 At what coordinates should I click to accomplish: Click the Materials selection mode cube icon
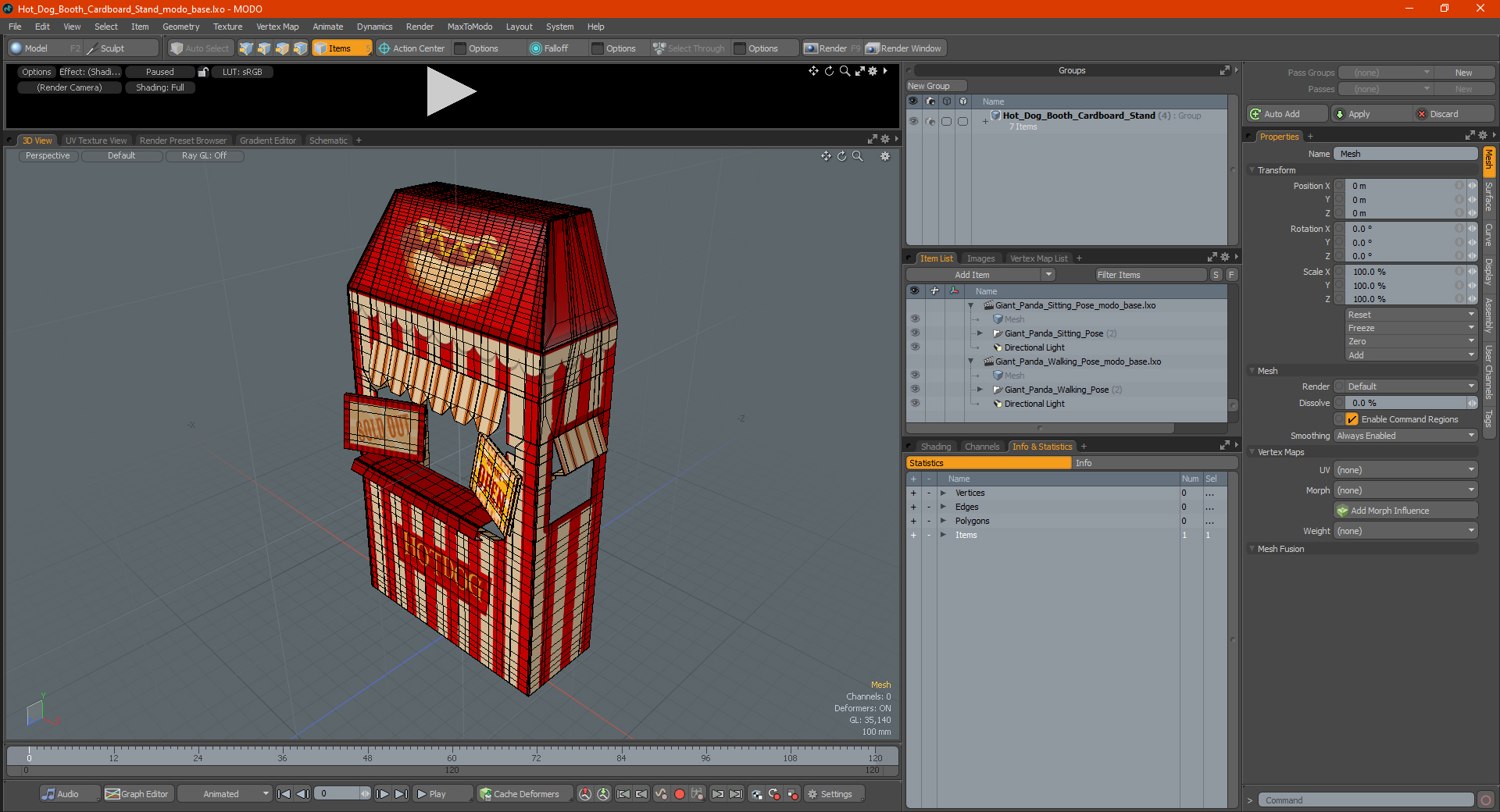(x=300, y=48)
